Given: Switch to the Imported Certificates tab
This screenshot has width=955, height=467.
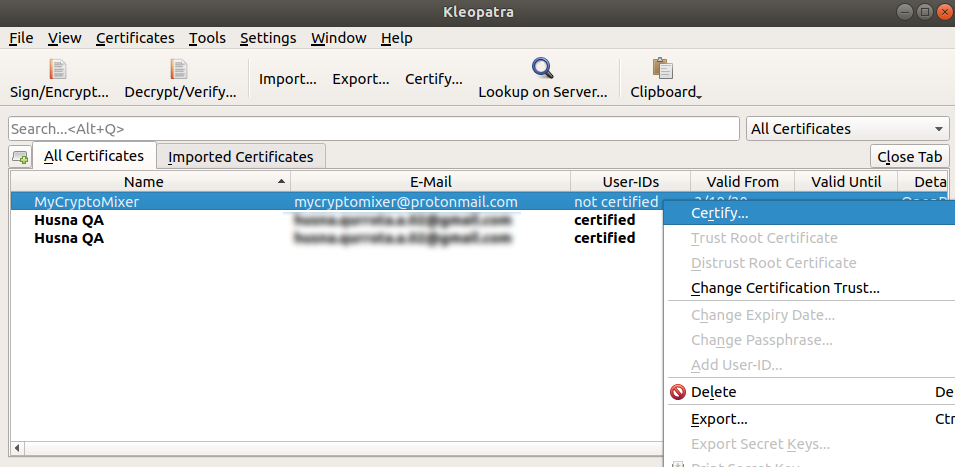Looking at the screenshot, I should tap(241, 157).
